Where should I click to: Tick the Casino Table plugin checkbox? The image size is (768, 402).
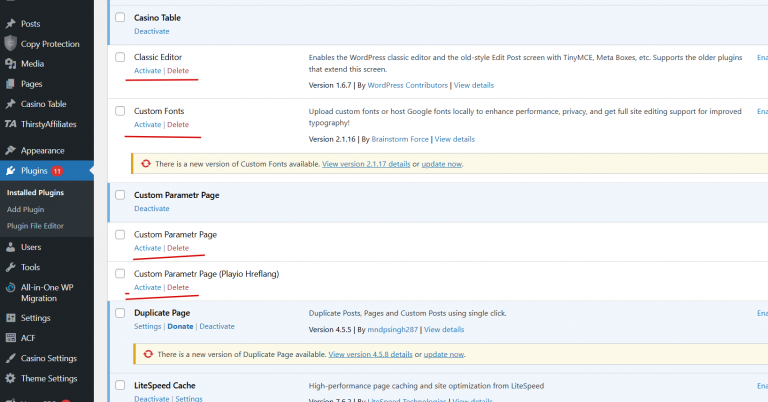(120, 18)
